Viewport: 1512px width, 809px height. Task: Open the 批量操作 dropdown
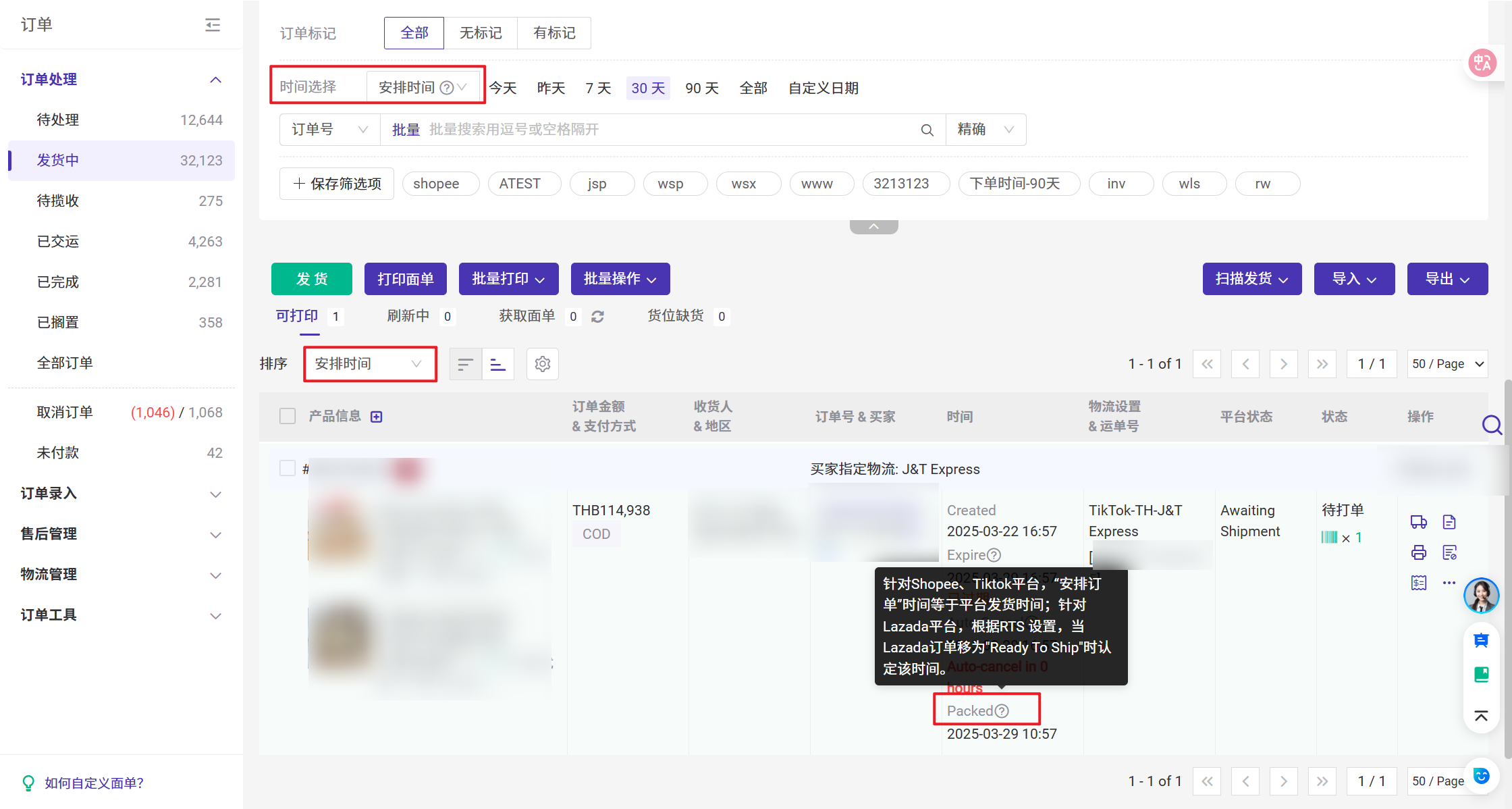coord(620,279)
